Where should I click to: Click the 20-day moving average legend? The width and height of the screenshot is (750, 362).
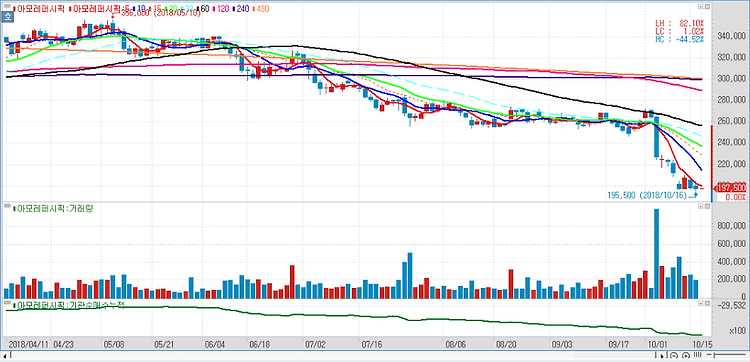point(172,9)
